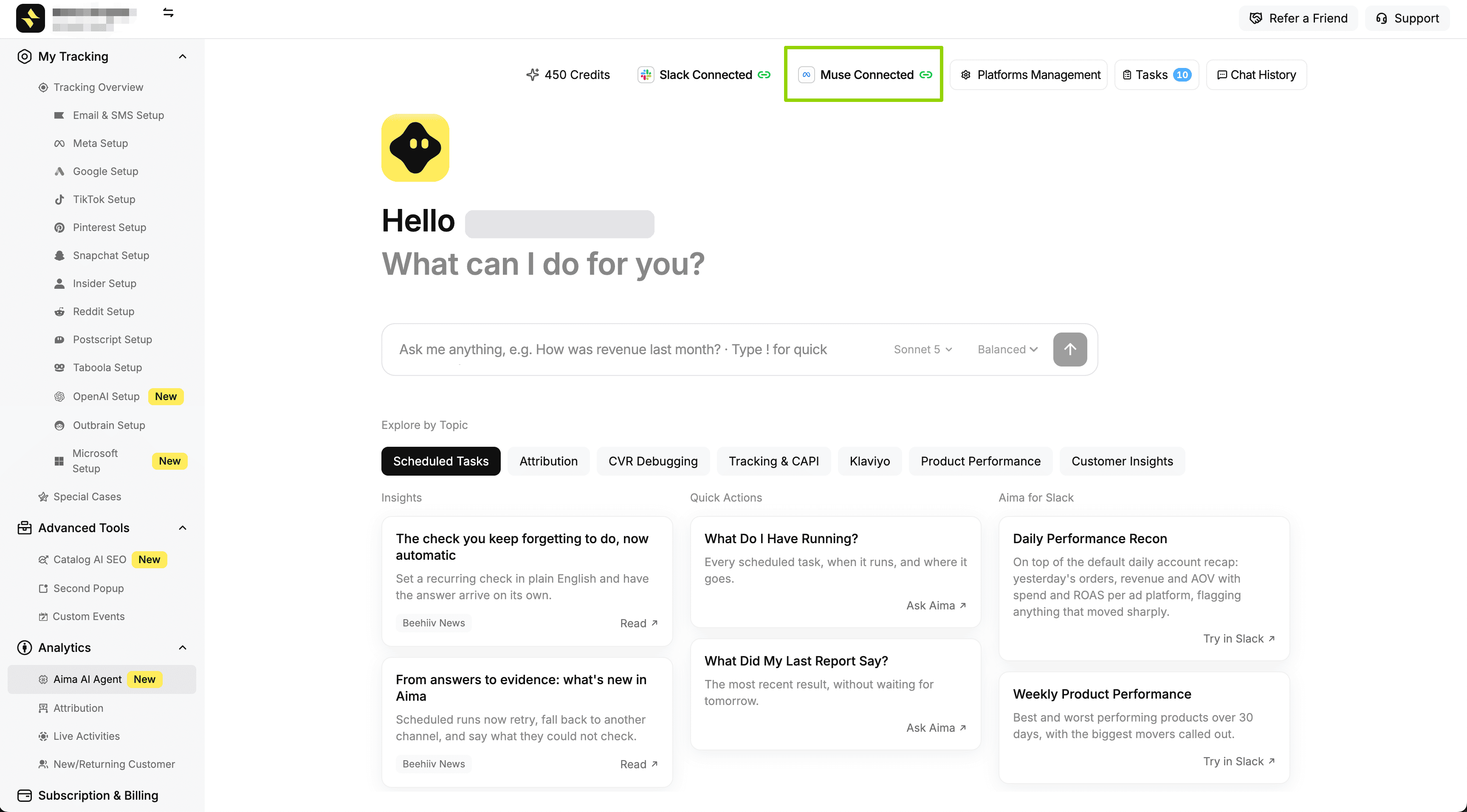Click the Muse Connected status
Screen dimensions: 1467x812
click(x=864, y=75)
